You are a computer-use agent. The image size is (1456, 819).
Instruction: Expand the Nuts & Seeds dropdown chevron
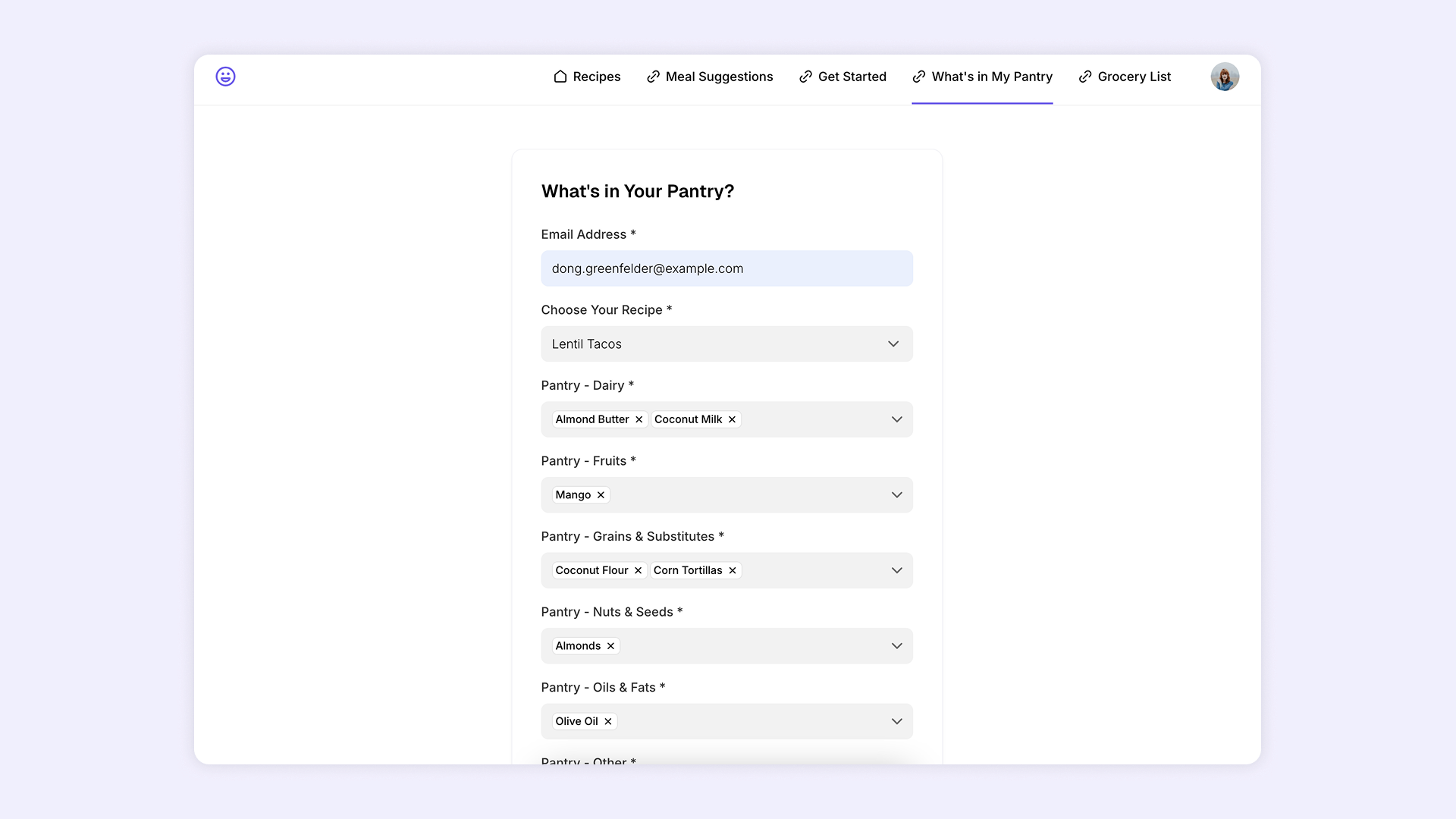[x=896, y=646]
